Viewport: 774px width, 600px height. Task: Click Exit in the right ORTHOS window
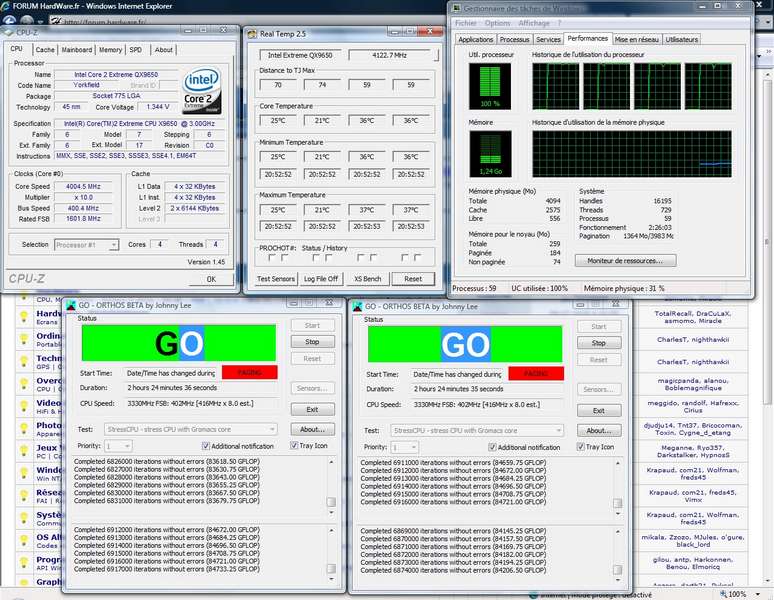tap(599, 411)
